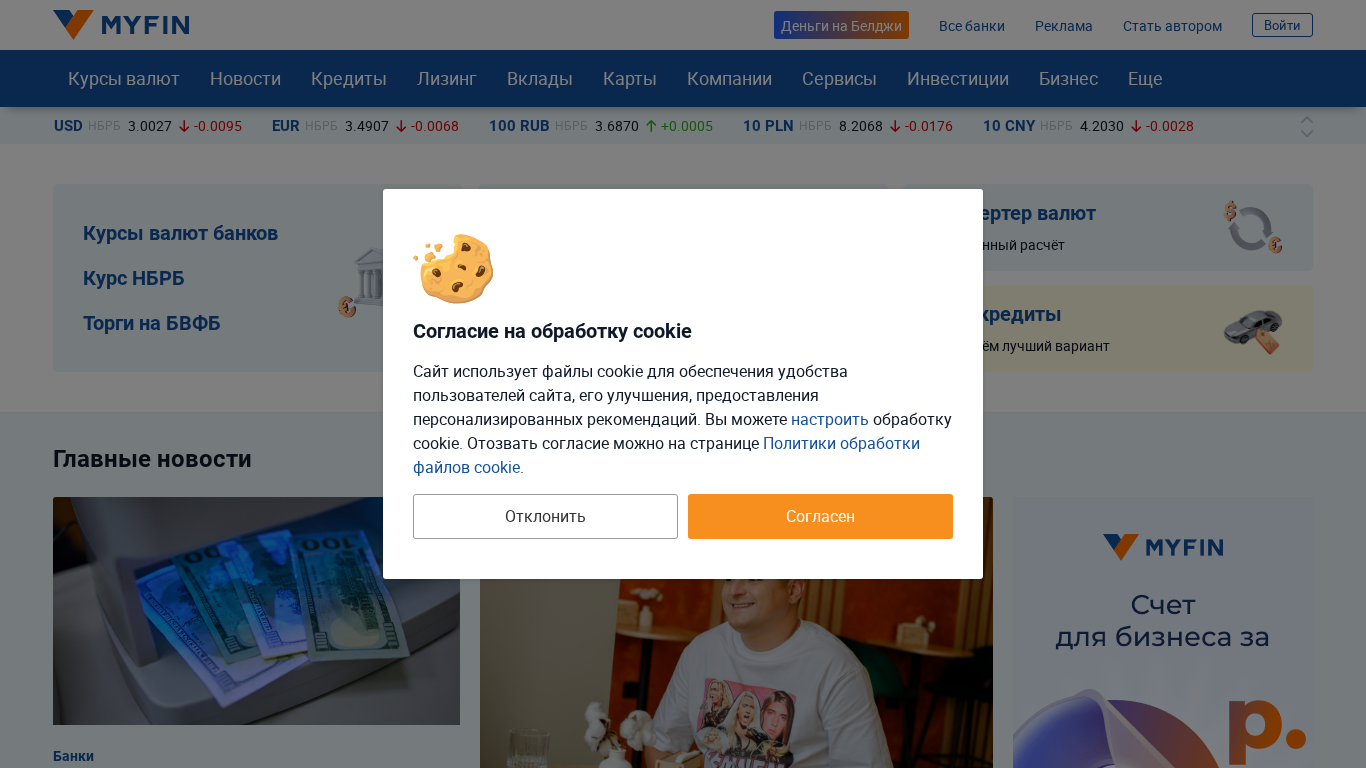Click up chevron on currency ticker

point(1306,120)
